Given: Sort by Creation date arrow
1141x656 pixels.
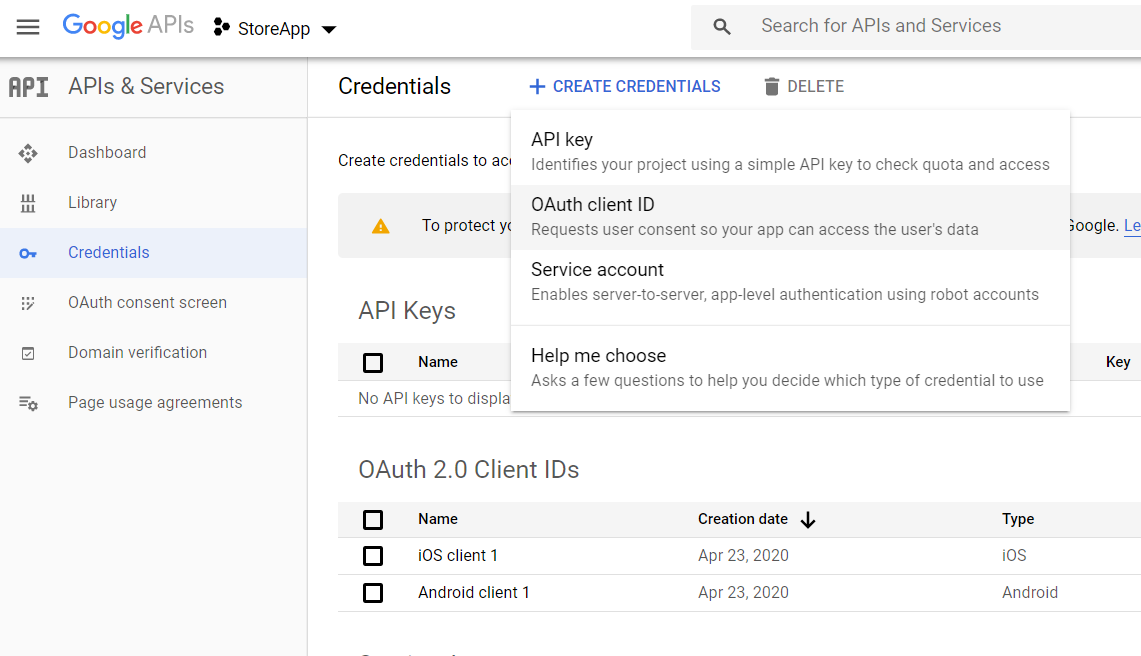Looking at the screenshot, I should [x=808, y=520].
